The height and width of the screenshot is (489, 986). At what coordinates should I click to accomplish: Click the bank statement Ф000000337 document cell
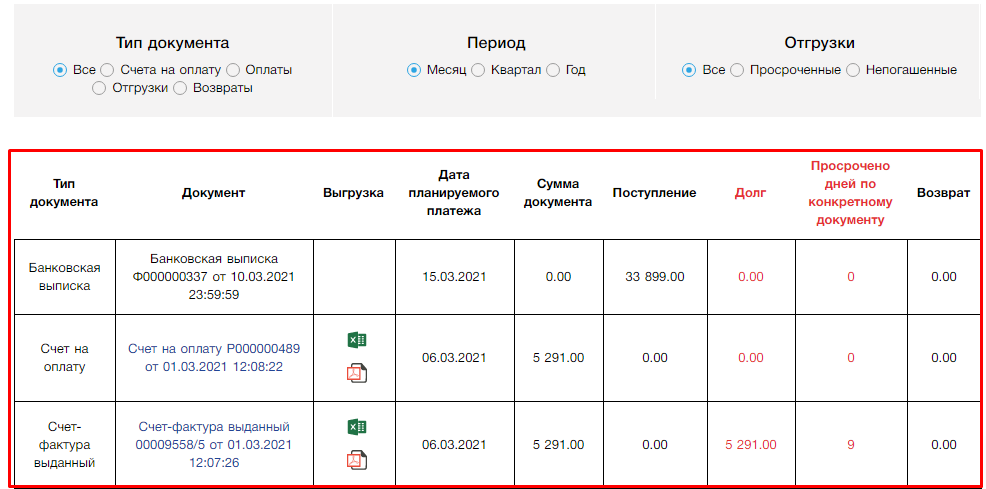coord(214,277)
